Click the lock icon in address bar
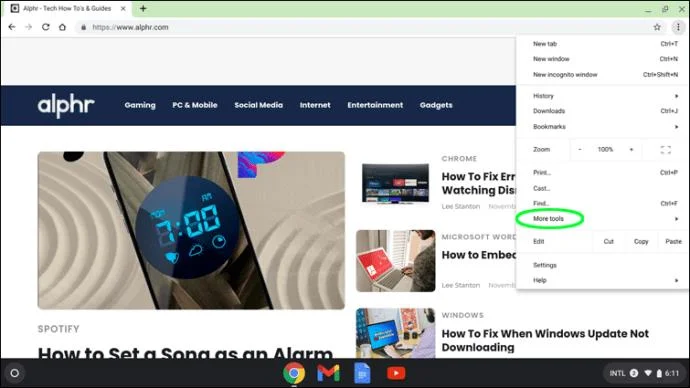This screenshot has width=690, height=388. click(x=83, y=27)
